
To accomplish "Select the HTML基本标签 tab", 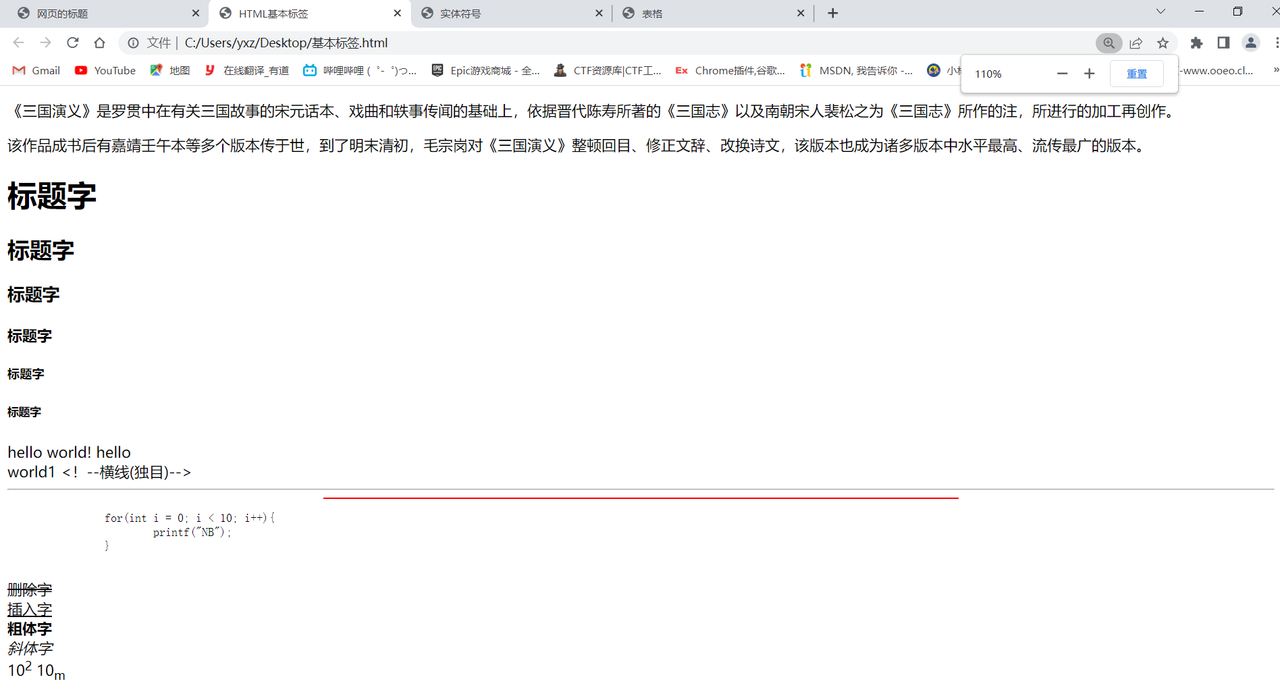I will tap(310, 14).
